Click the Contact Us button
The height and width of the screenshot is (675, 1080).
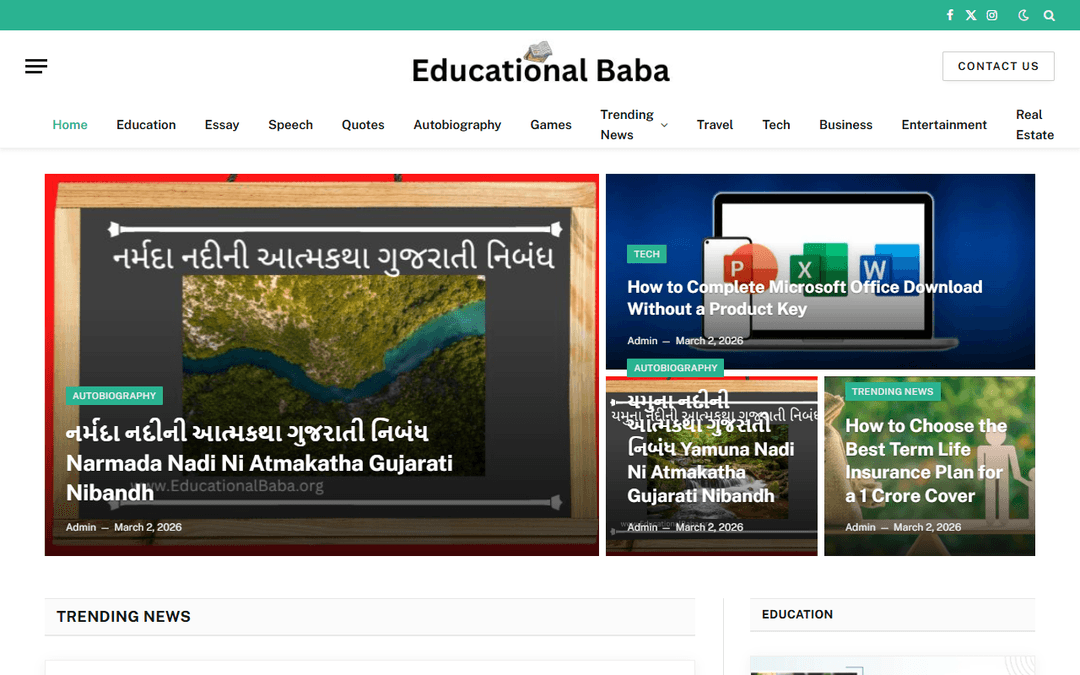[998, 66]
